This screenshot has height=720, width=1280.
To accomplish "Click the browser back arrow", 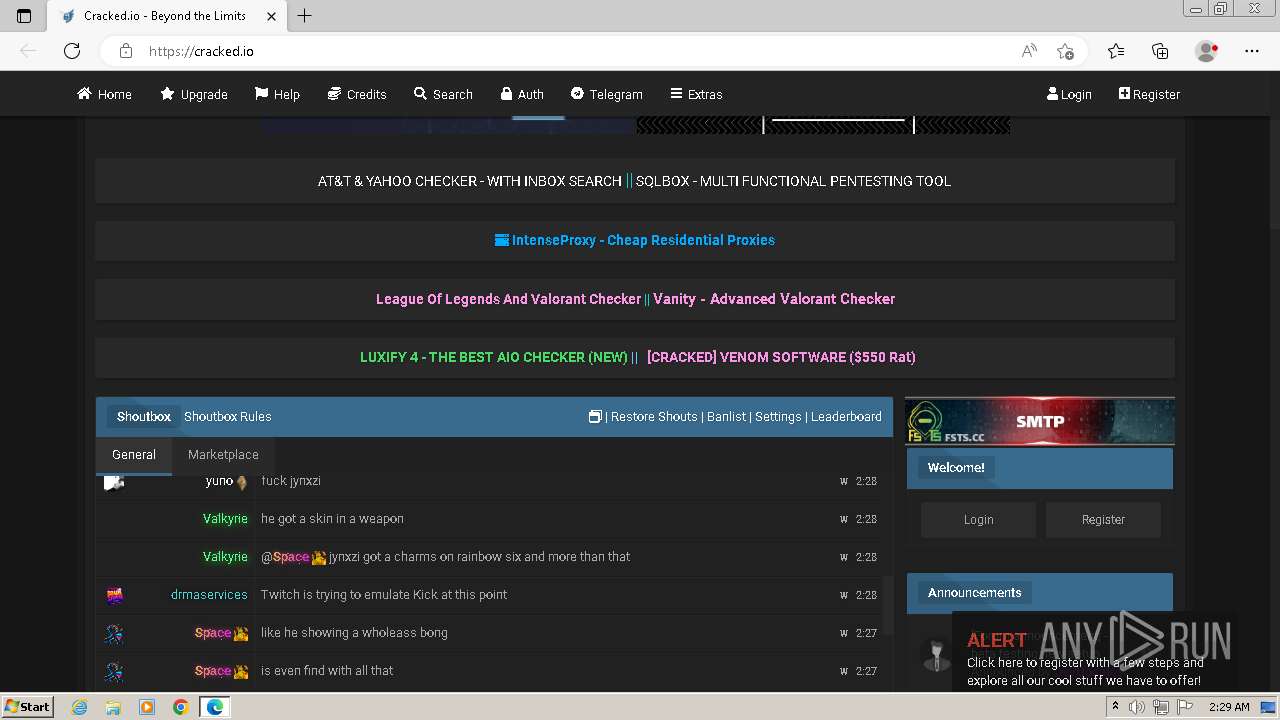I will coord(28,51).
